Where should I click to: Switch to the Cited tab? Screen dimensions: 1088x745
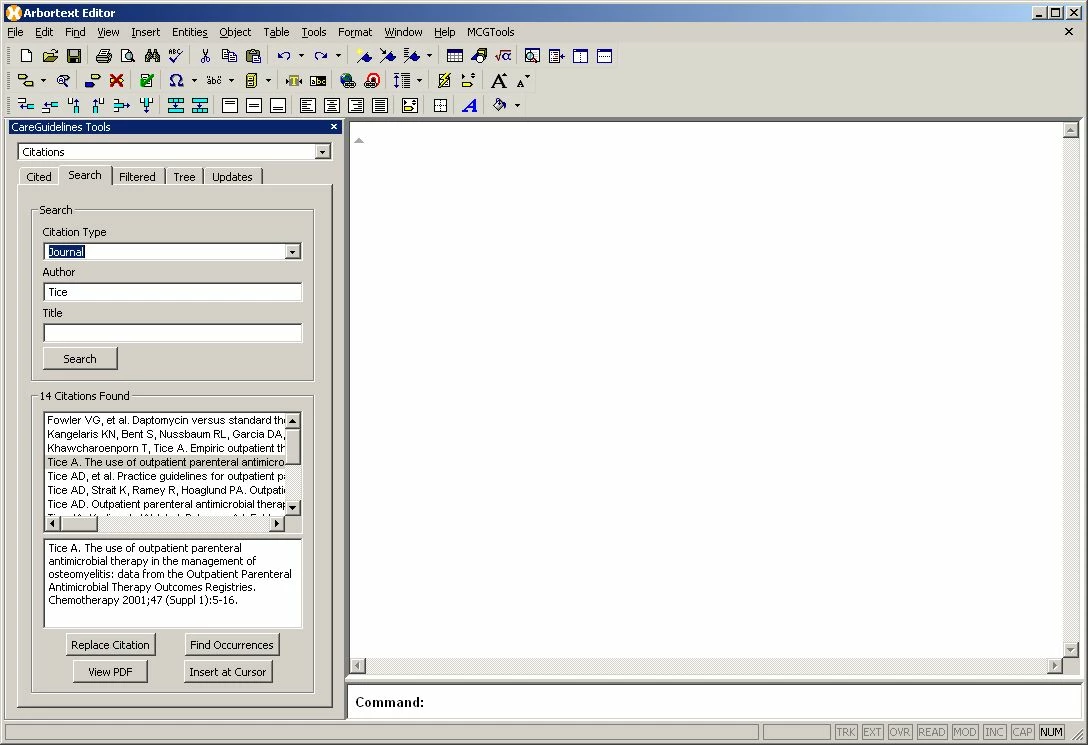[x=39, y=177]
